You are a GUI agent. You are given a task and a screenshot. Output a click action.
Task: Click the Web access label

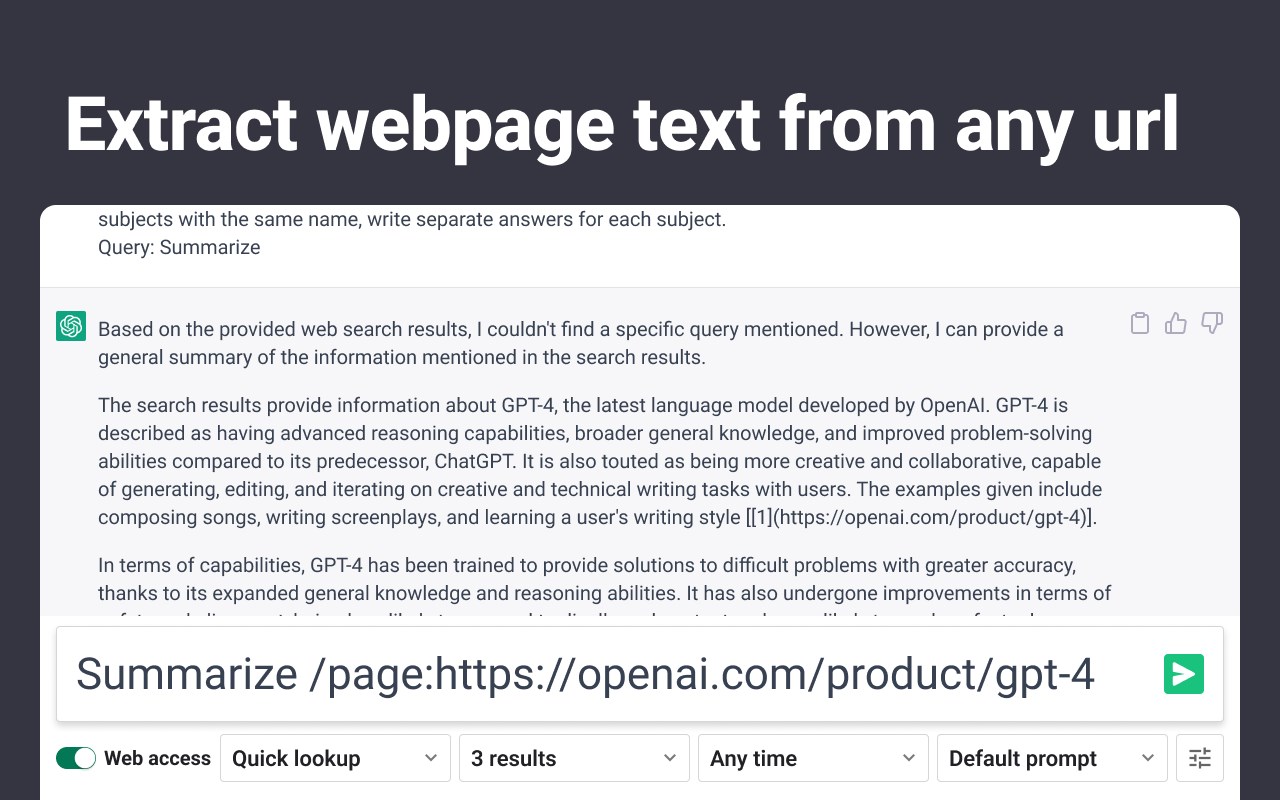[157, 758]
